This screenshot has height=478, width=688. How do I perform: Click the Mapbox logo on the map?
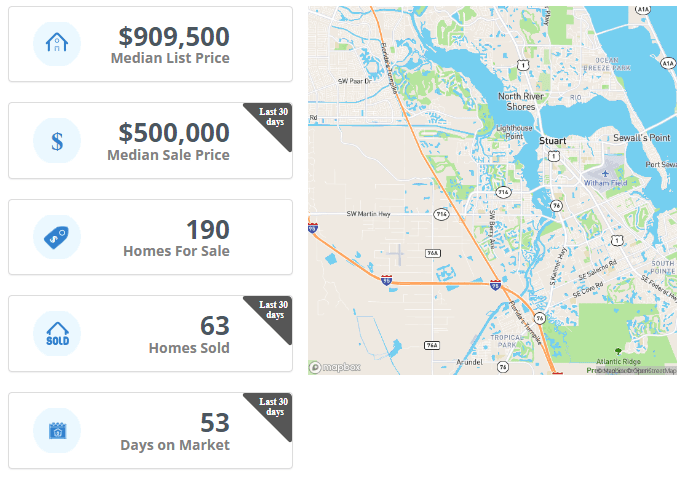point(335,367)
